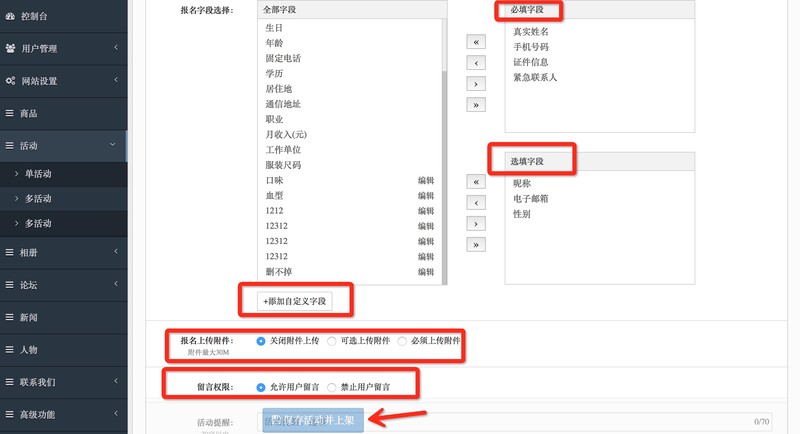Click 编辑 link for 血型 field
This screenshot has width=800, height=434.
426,196
